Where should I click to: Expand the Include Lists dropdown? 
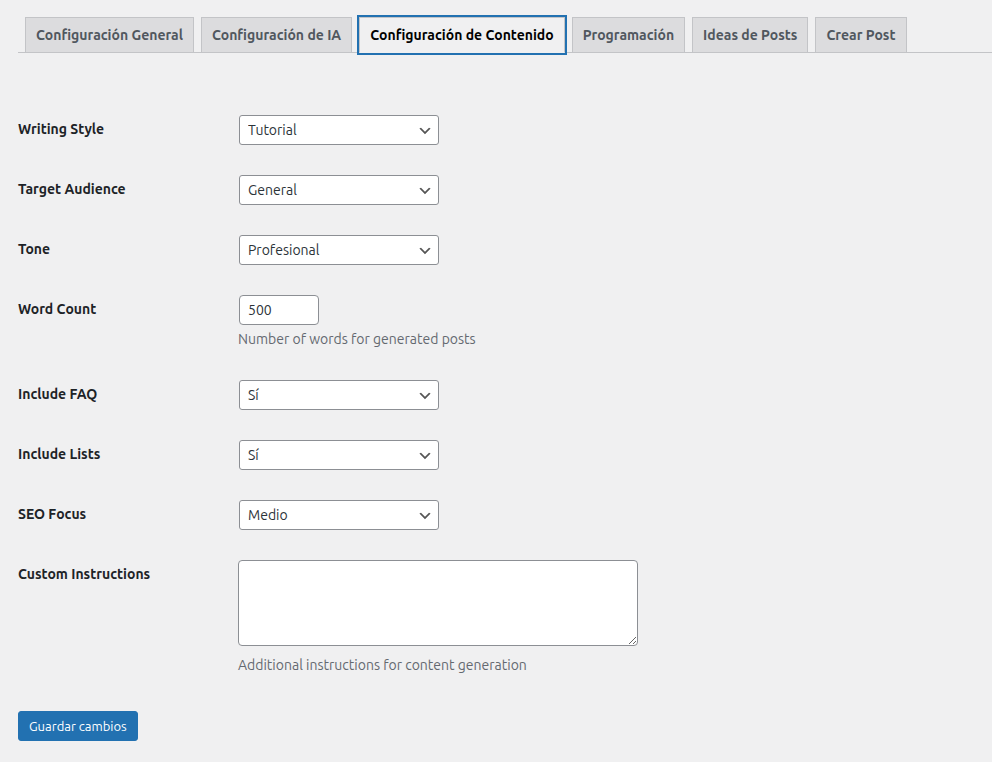pyautogui.click(x=338, y=455)
